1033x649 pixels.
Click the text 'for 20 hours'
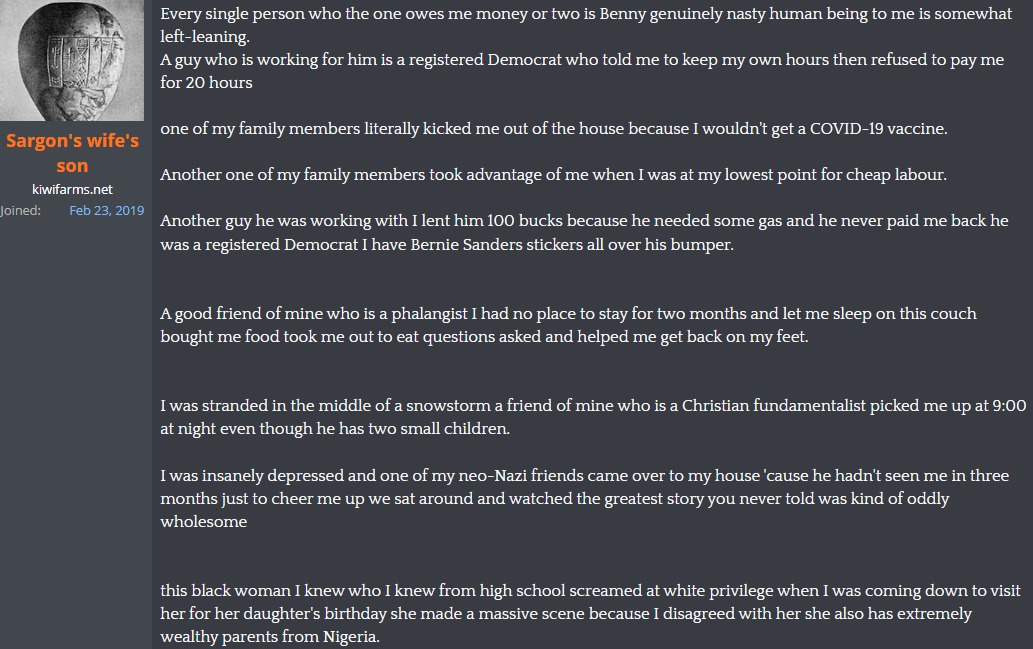[x=206, y=82]
